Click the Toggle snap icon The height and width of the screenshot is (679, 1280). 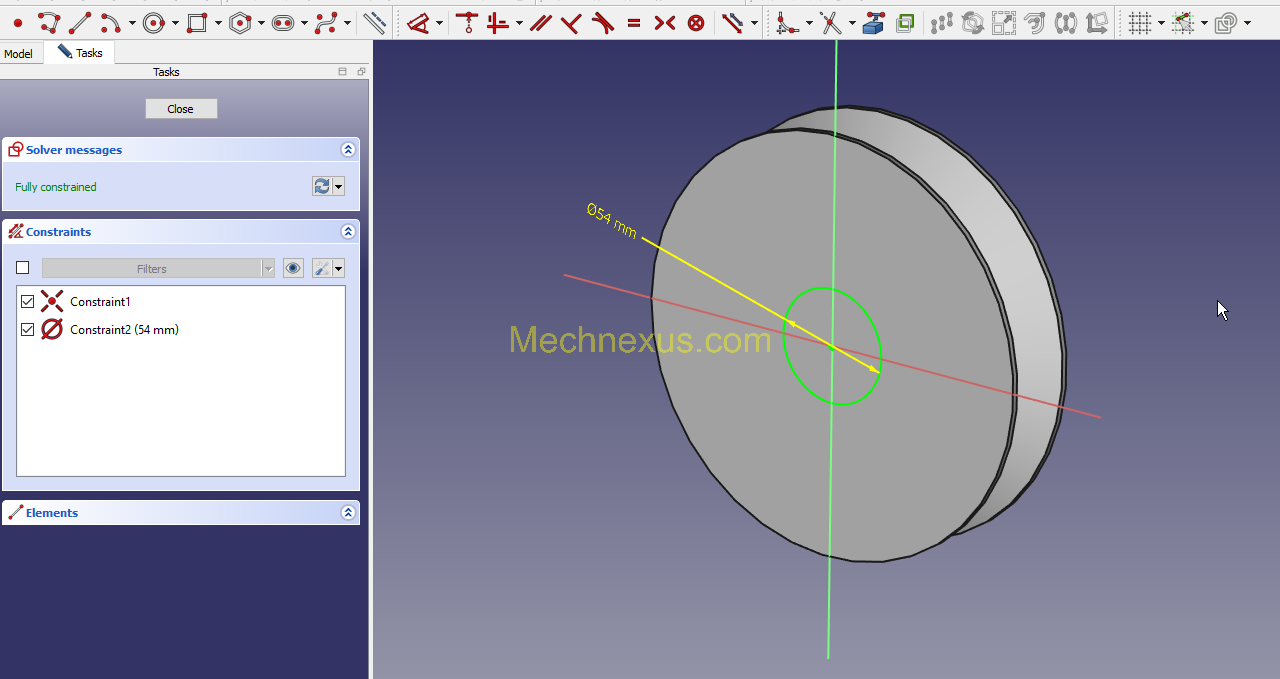pyautogui.click(x=1183, y=22)
